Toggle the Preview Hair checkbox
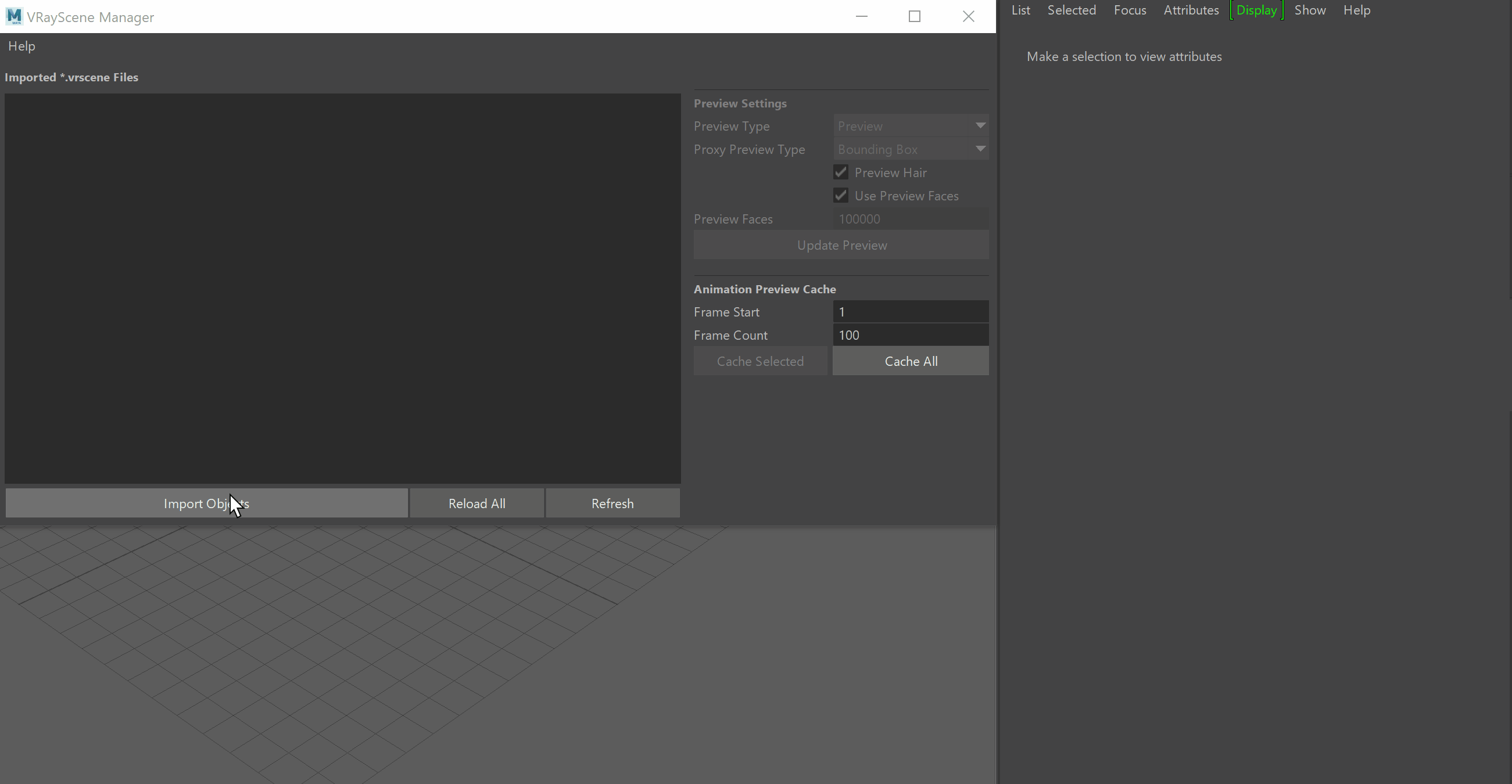 tap(840, 172)
